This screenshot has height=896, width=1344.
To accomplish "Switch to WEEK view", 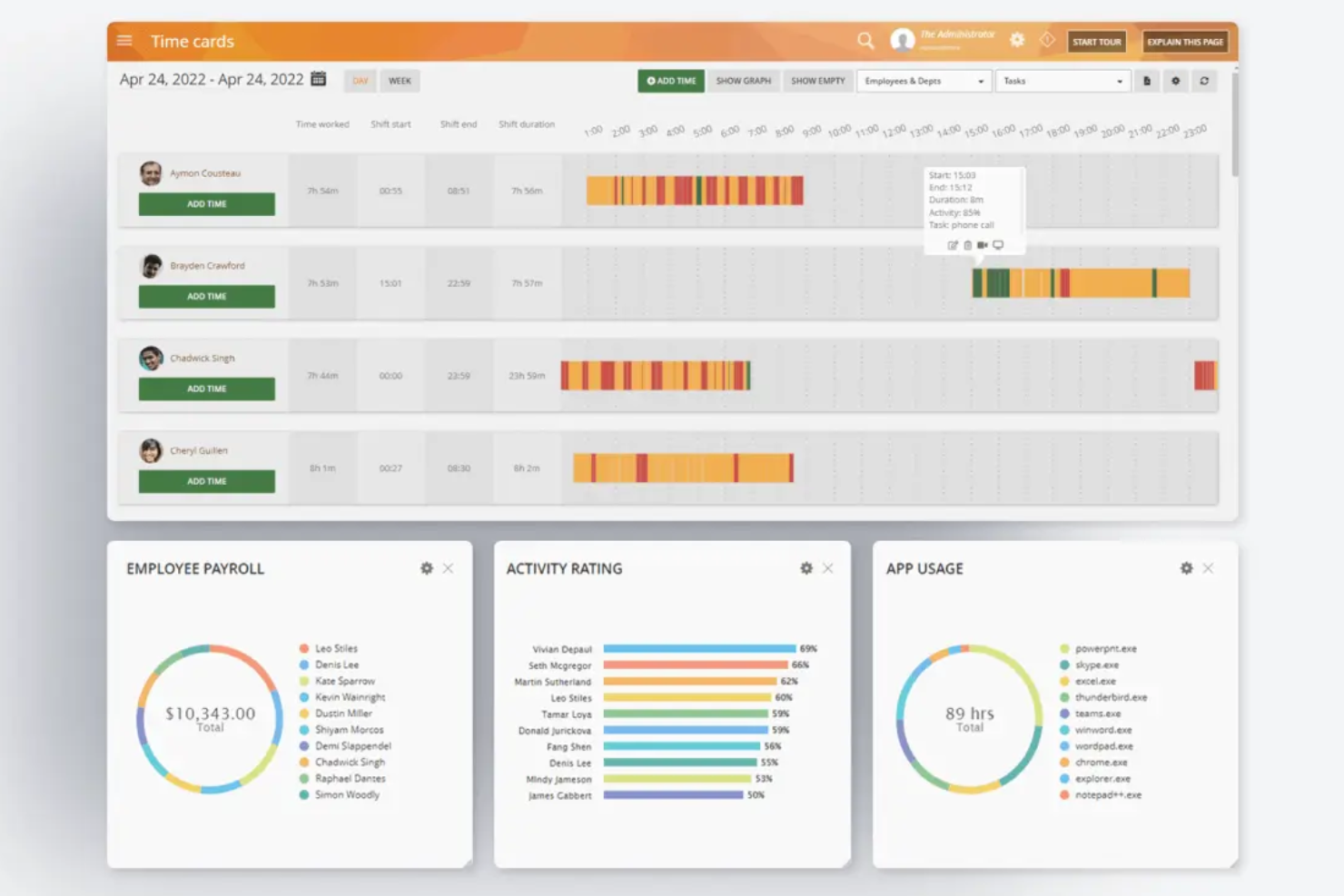I will pos(400,81).
